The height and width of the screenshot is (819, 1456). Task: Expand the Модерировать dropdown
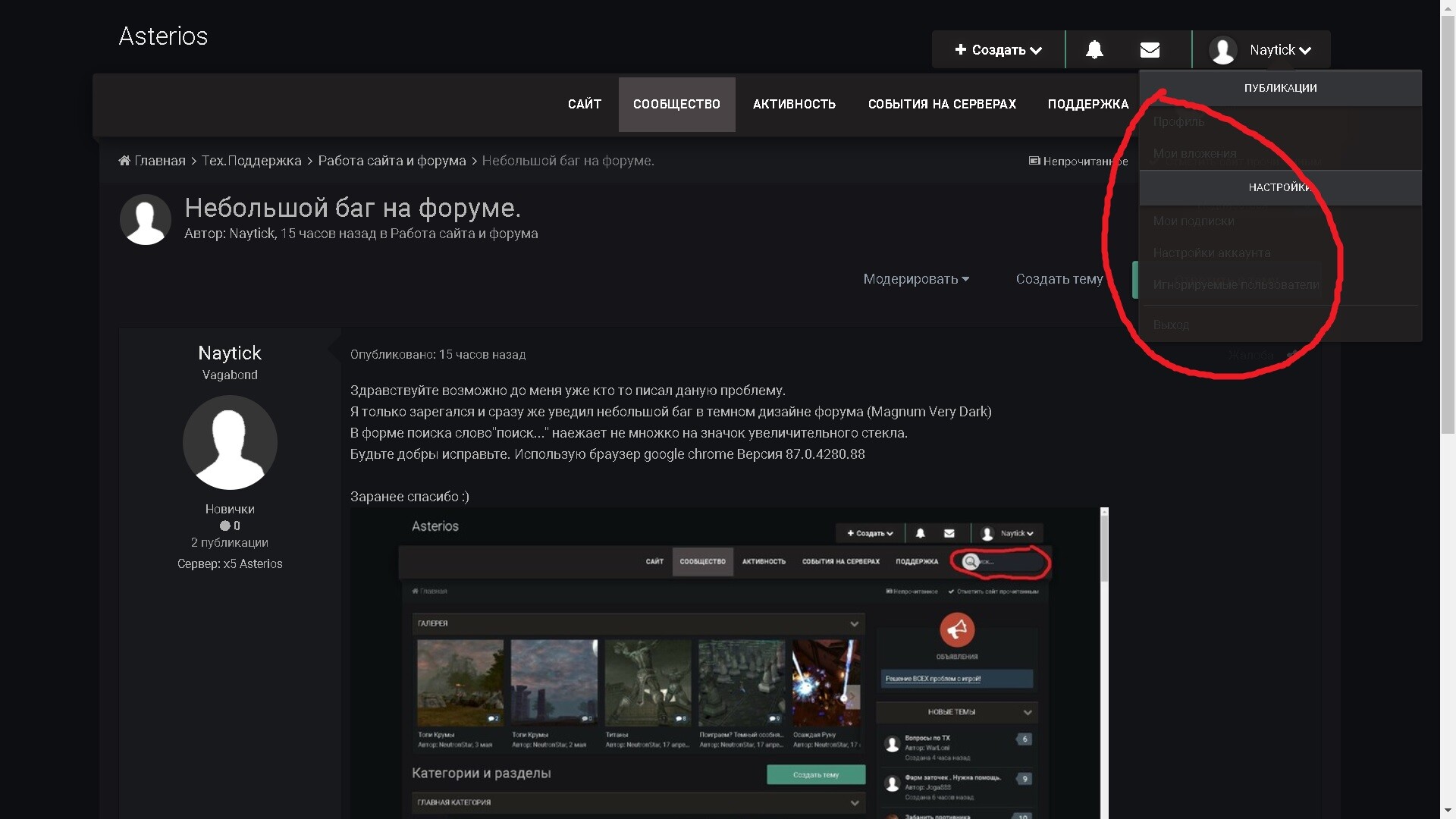coord(916,279)
